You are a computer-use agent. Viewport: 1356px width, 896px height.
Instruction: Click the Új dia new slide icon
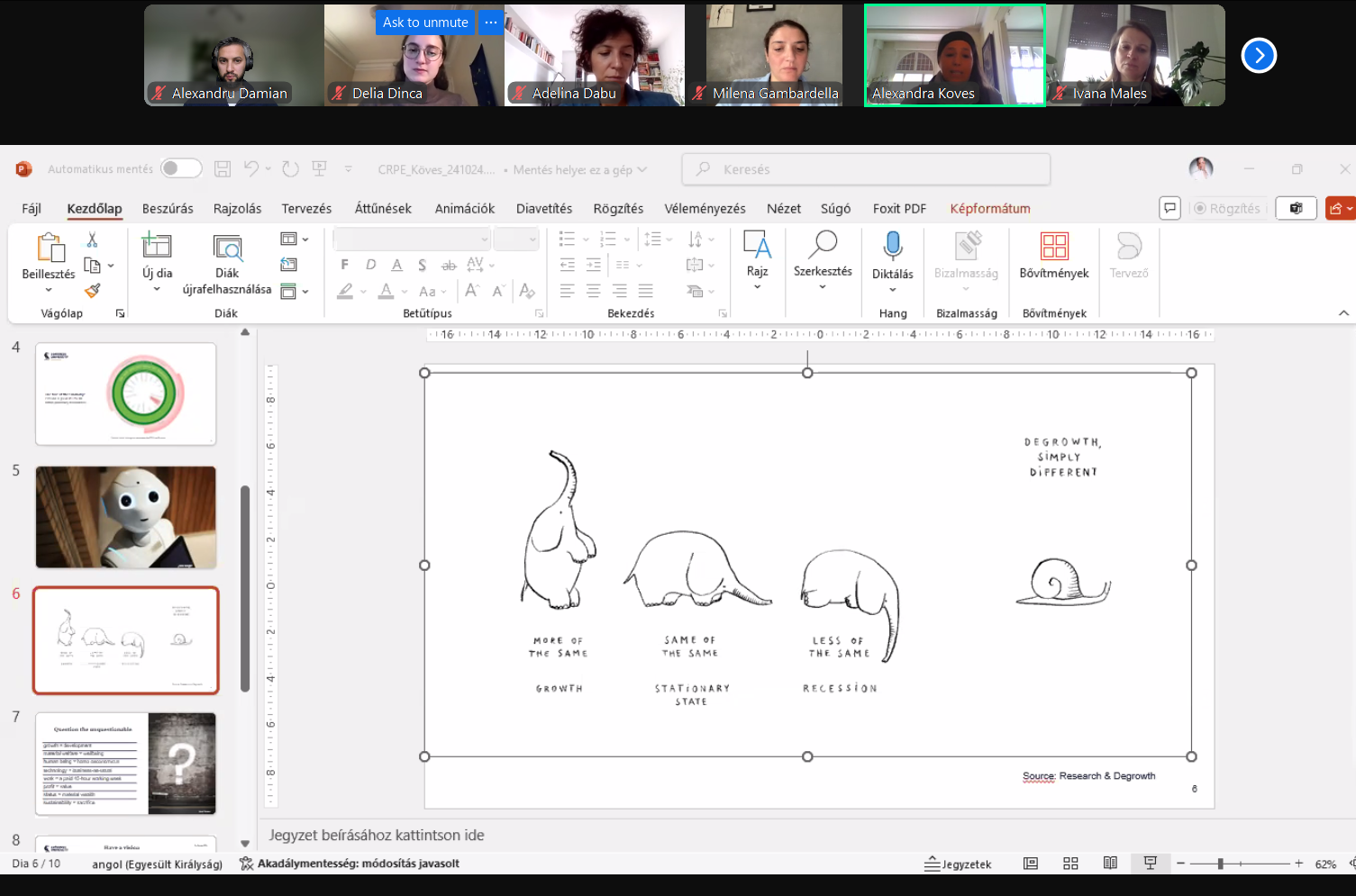pyautogui.click(x=157, y=245)
